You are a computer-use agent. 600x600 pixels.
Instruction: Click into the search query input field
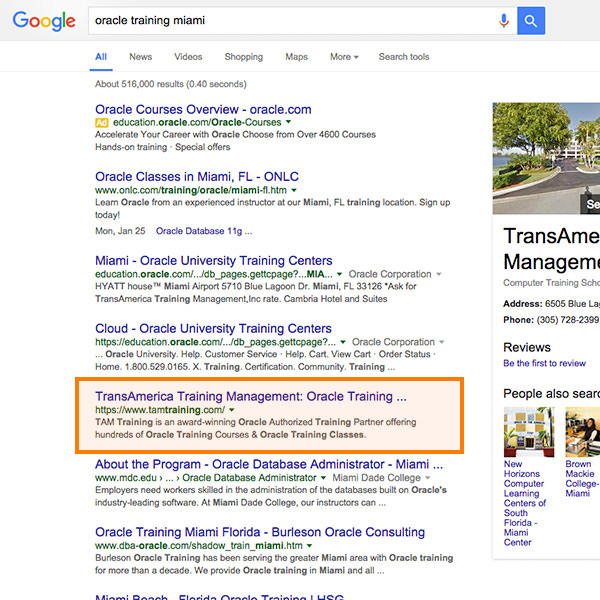point(290,20)
